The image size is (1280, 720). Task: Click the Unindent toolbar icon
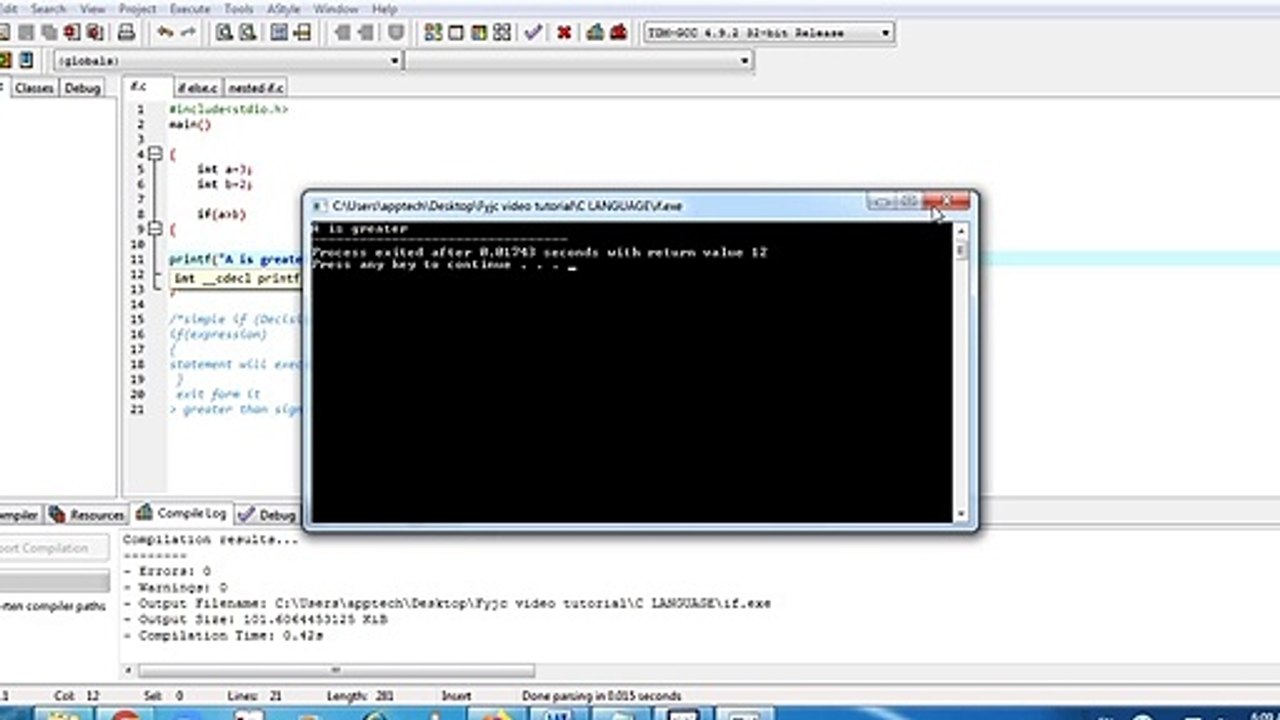coord(366,33)
